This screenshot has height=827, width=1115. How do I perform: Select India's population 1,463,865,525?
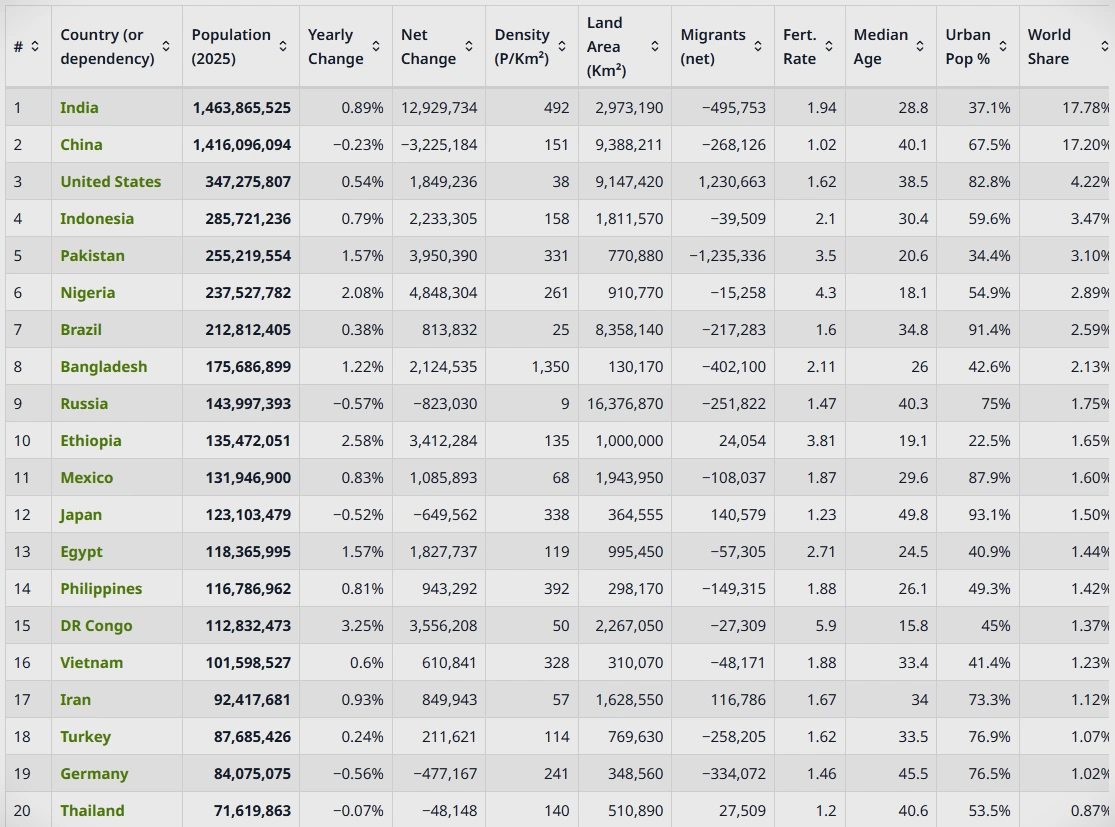click(242, 107)
